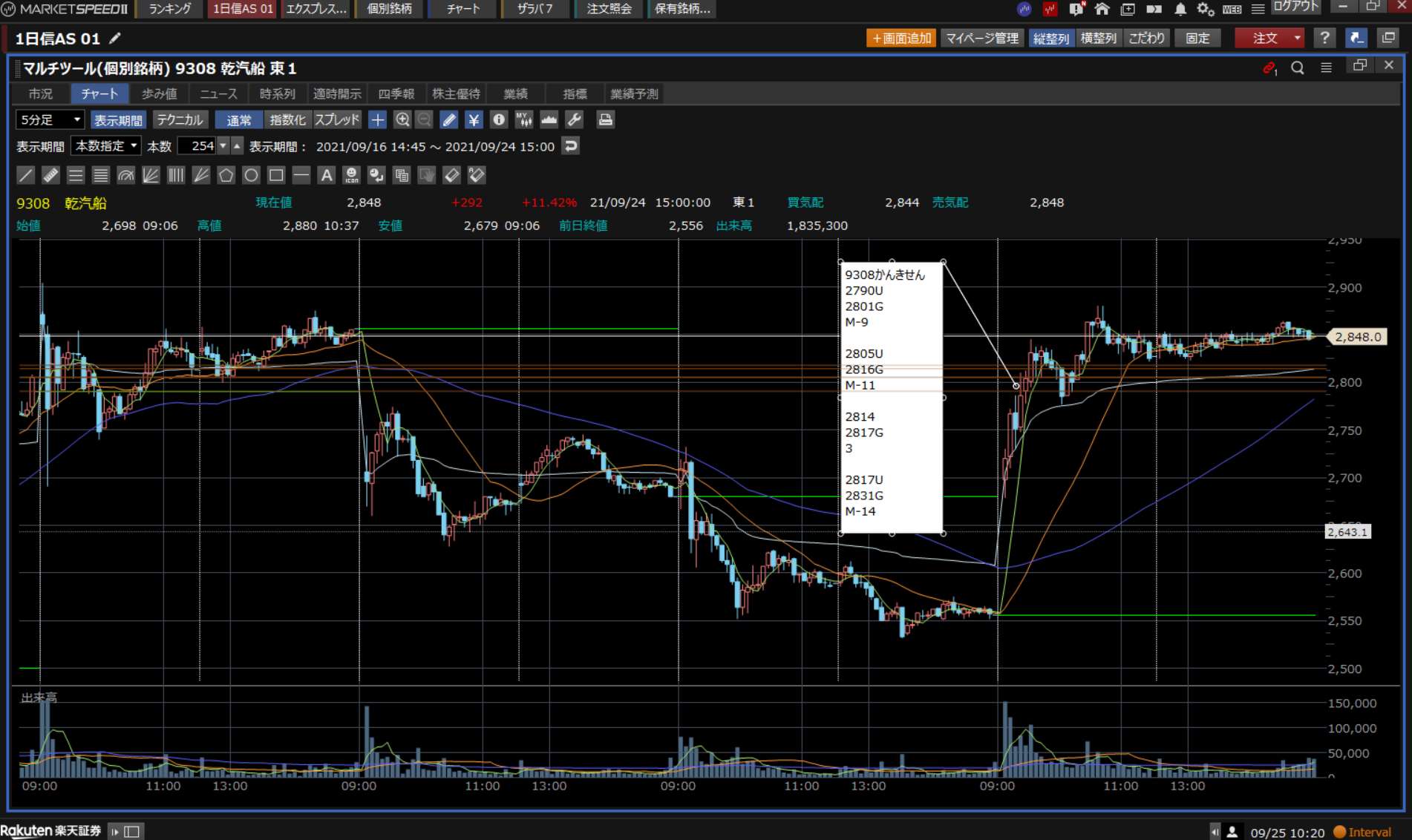Toggle the 固定 layout button
The image size is (1412, 840).
[1197, 38]
